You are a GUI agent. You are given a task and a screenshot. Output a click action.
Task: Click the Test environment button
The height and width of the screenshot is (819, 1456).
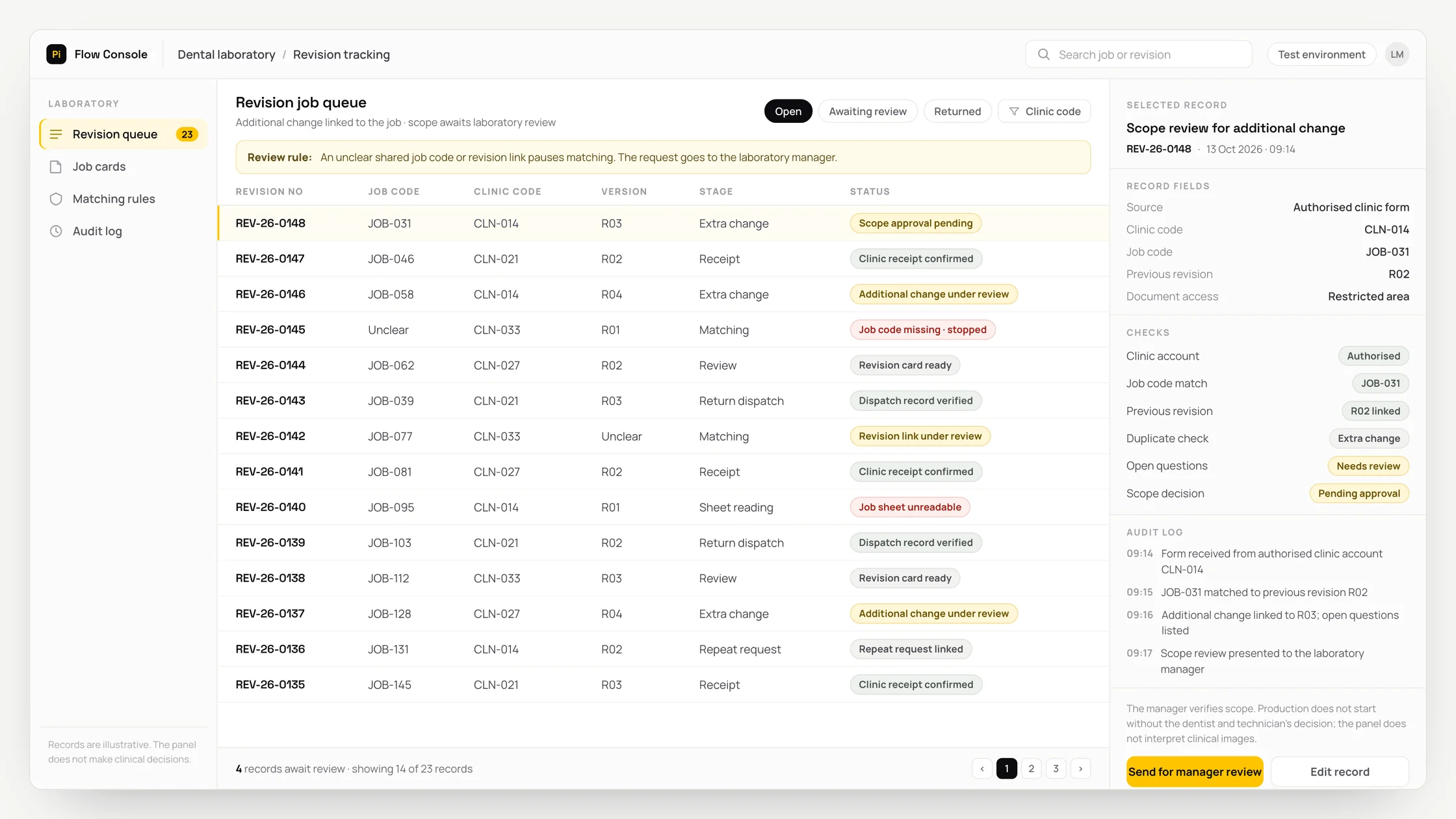pos(1321,55)
